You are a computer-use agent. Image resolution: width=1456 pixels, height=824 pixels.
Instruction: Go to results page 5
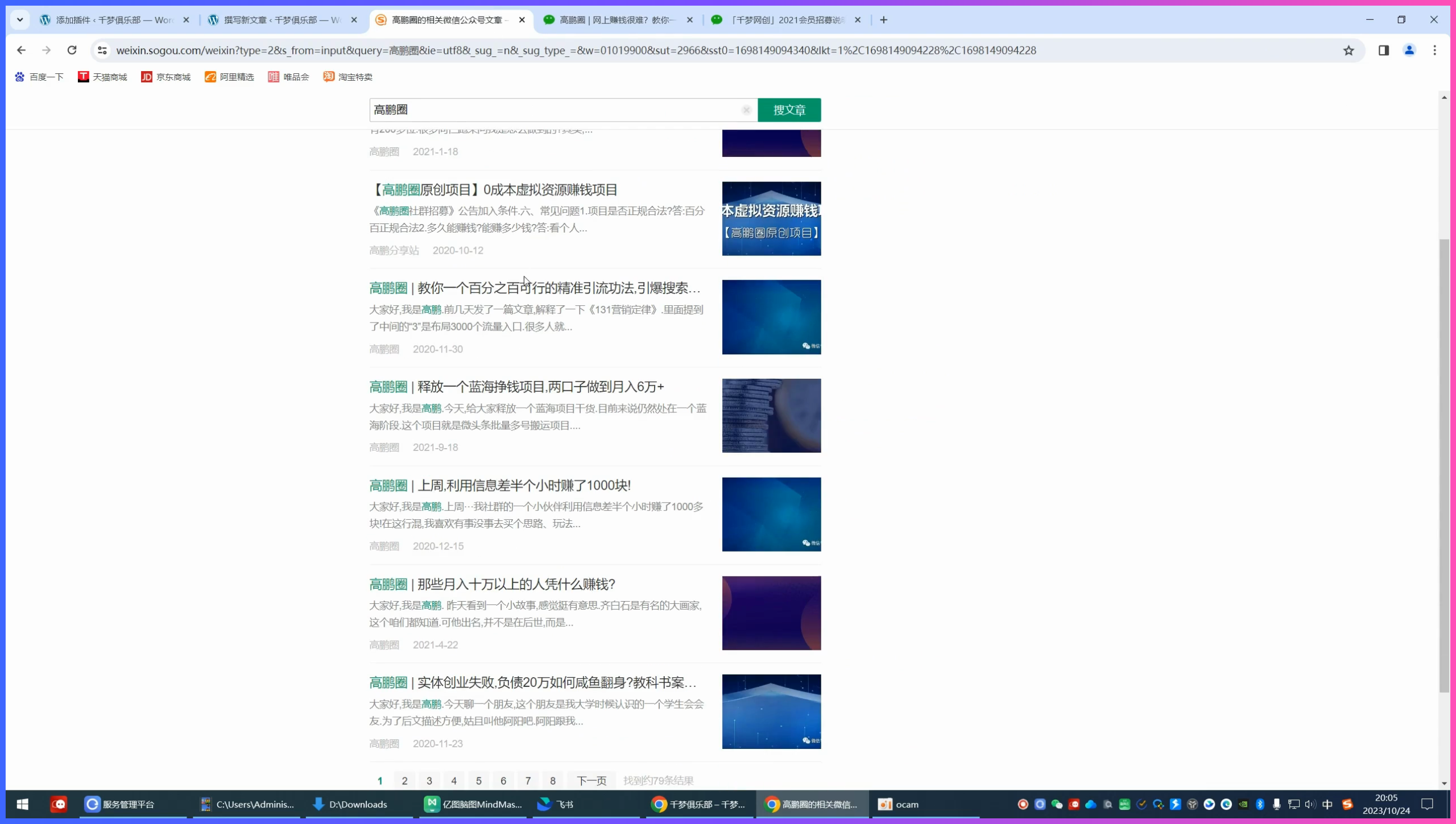(x=478, y=781)
